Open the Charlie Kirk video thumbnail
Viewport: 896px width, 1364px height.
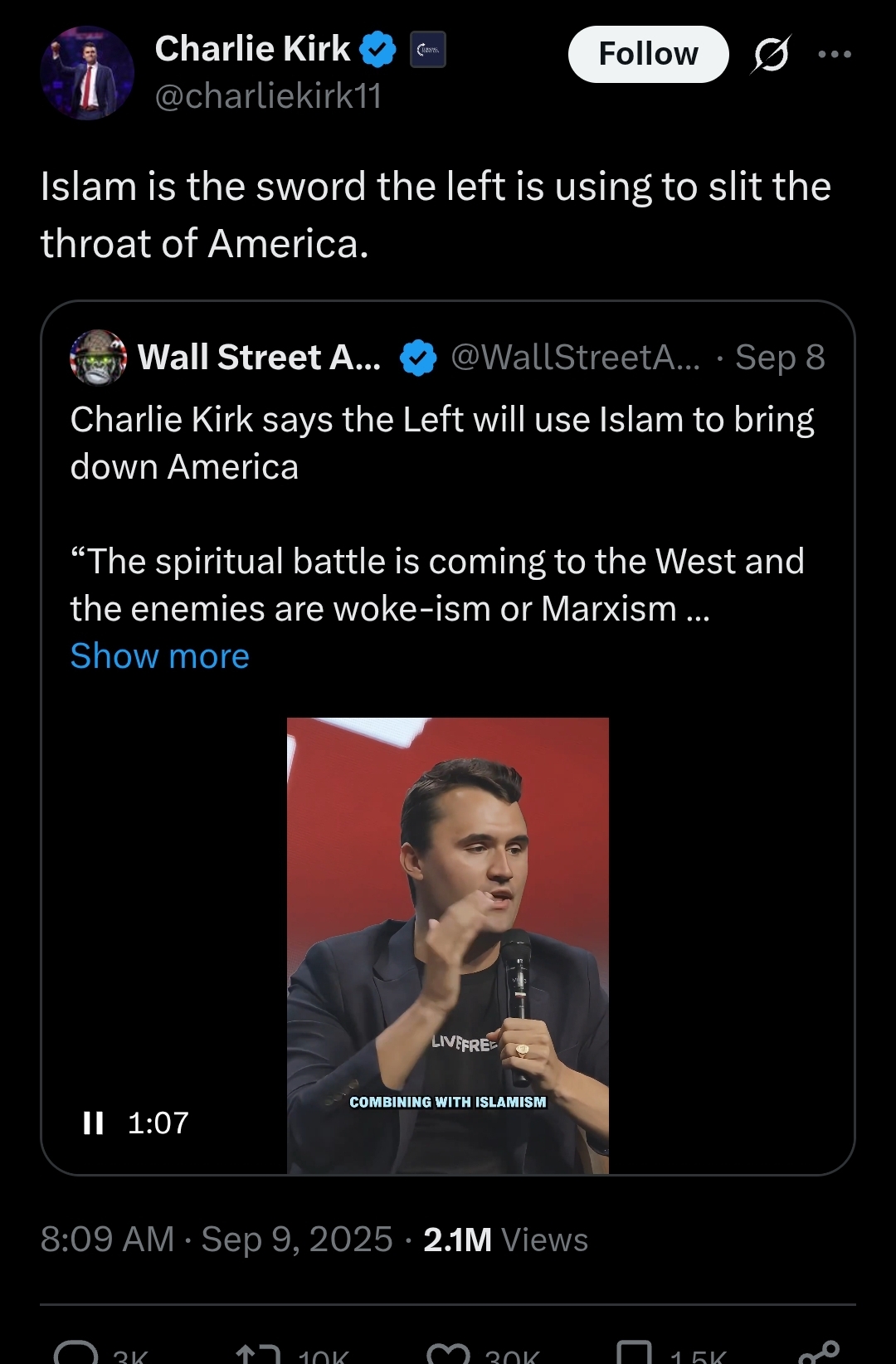click(448, 944)
